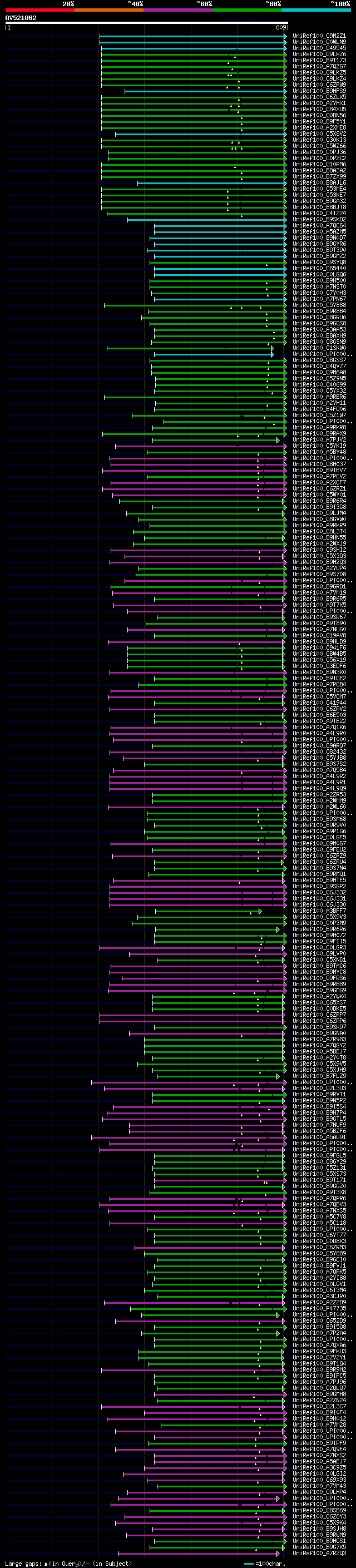Image resolution: width=356 pixels, height=1568 pixels.
Task: Select the label UniRef100_Q2L3U3
Action: pos(319,1088)
